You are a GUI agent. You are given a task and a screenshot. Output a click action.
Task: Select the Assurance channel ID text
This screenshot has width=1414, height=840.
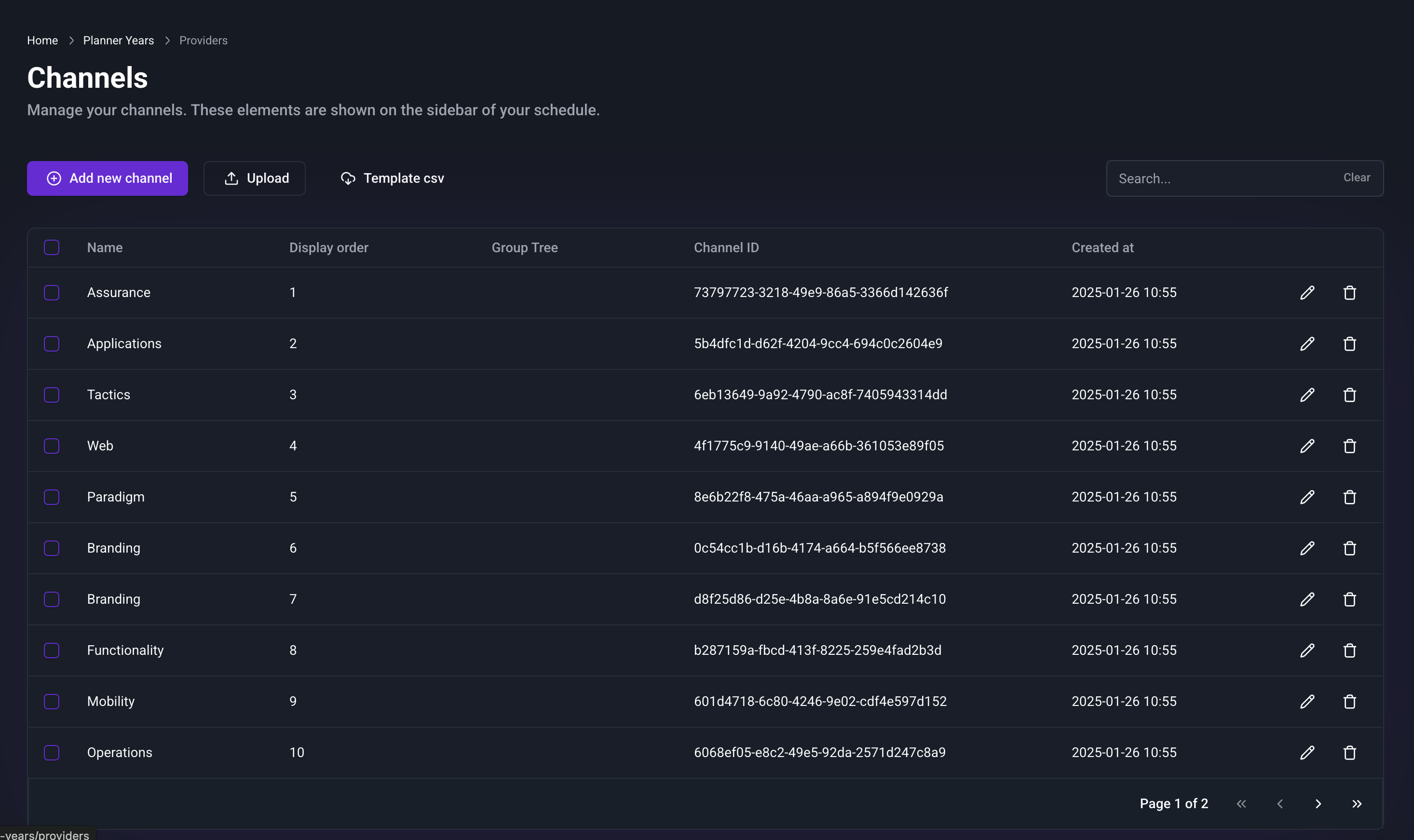[x=821, y=293]
